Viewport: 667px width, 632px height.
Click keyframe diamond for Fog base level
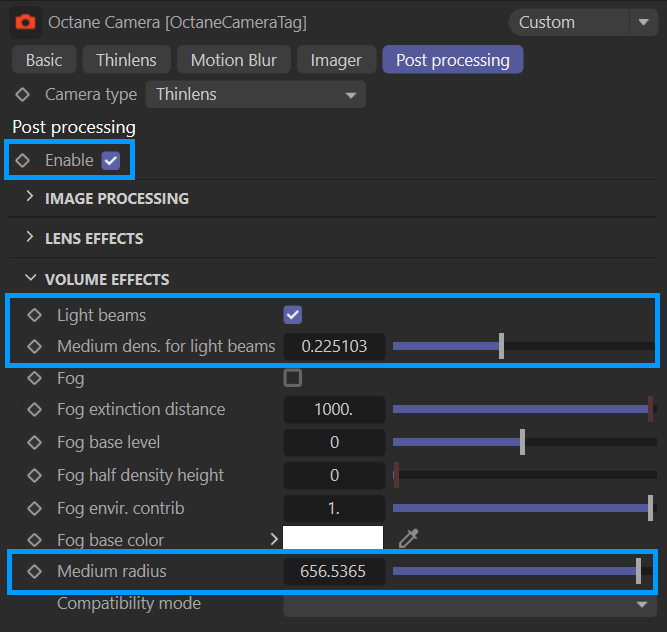point(35,442)
